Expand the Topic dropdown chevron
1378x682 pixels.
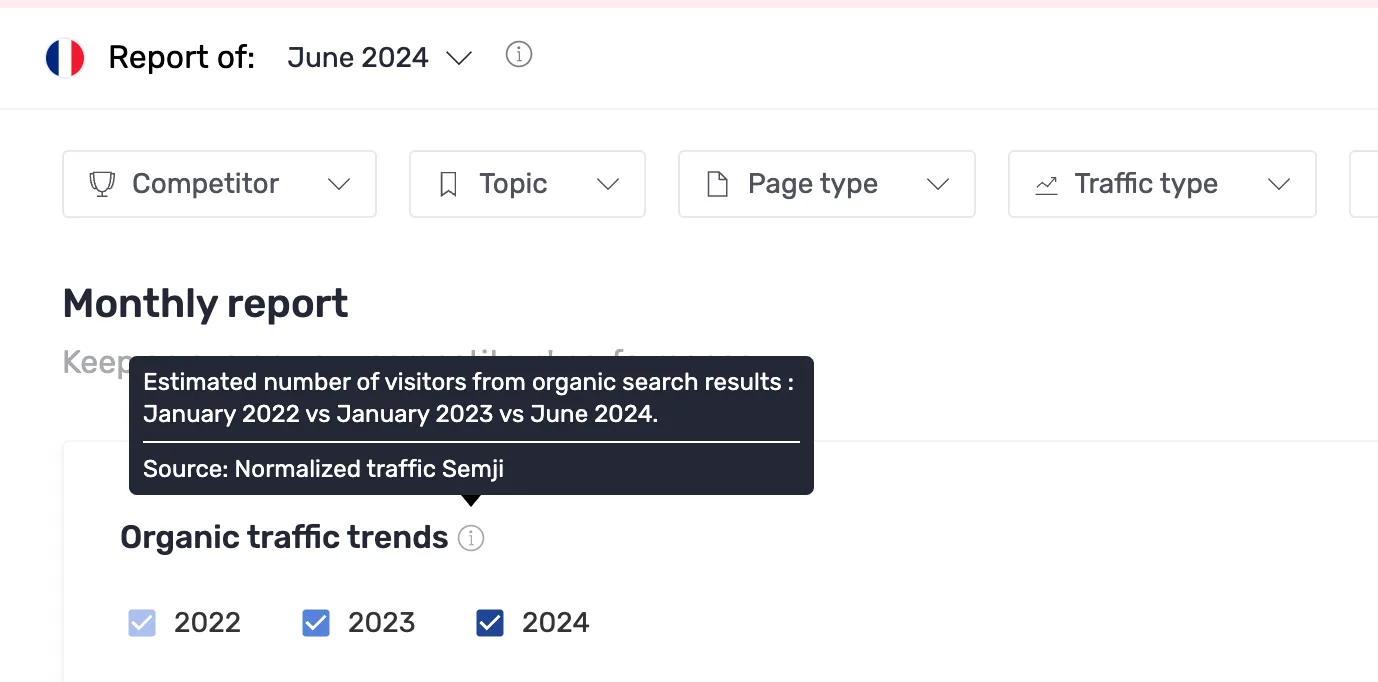pos(608,185)
